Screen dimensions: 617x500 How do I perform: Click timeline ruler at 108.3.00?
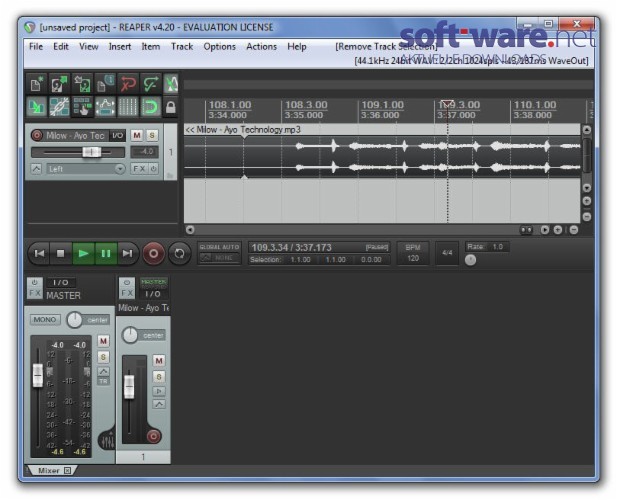[306, 105]
